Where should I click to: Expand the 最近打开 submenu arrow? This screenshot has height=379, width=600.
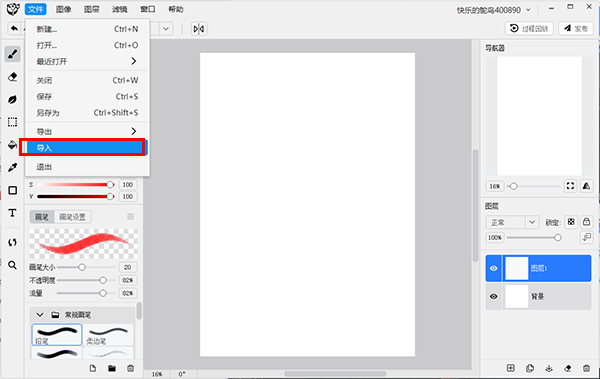134,61
